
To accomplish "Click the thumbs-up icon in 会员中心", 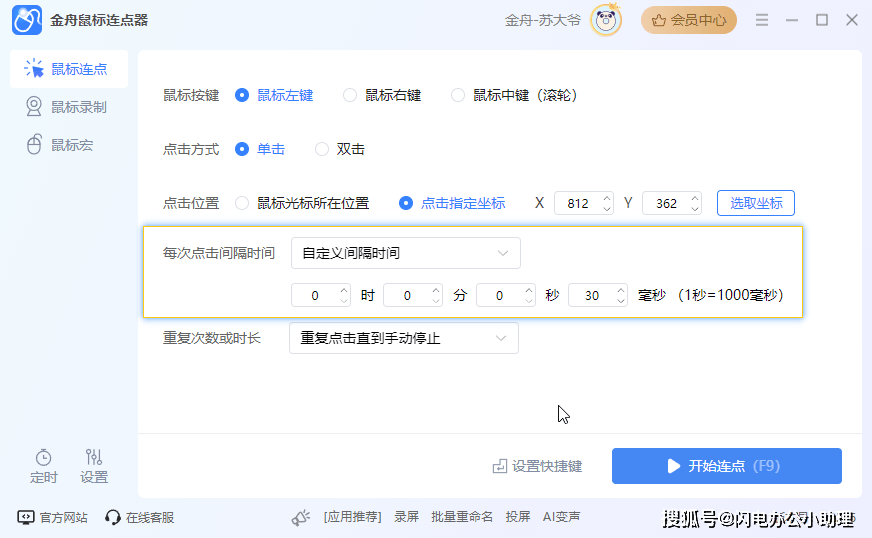I will (x=659, y=21).
